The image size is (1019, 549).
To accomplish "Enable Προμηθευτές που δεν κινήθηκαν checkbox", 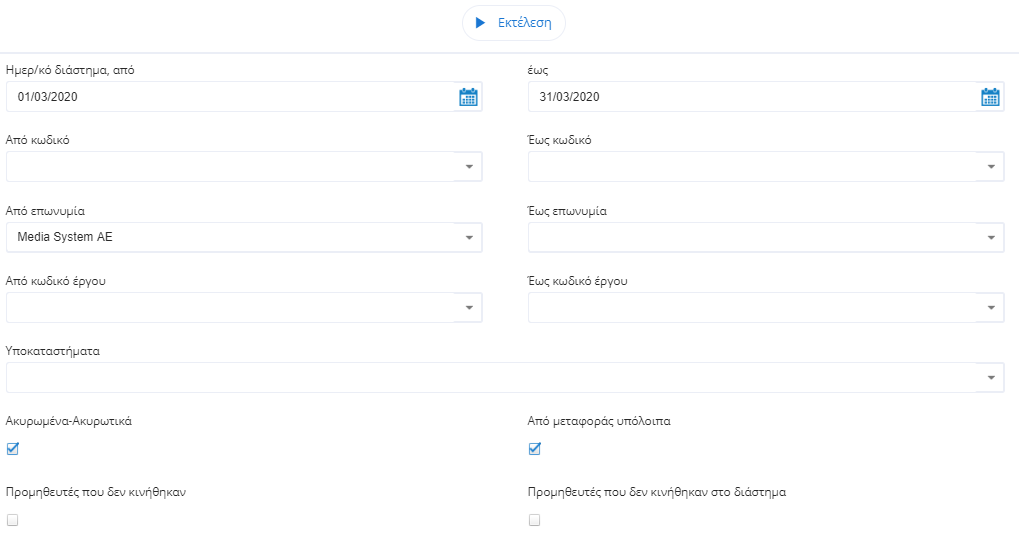I will pyautogui.click(x=13, y=520).
